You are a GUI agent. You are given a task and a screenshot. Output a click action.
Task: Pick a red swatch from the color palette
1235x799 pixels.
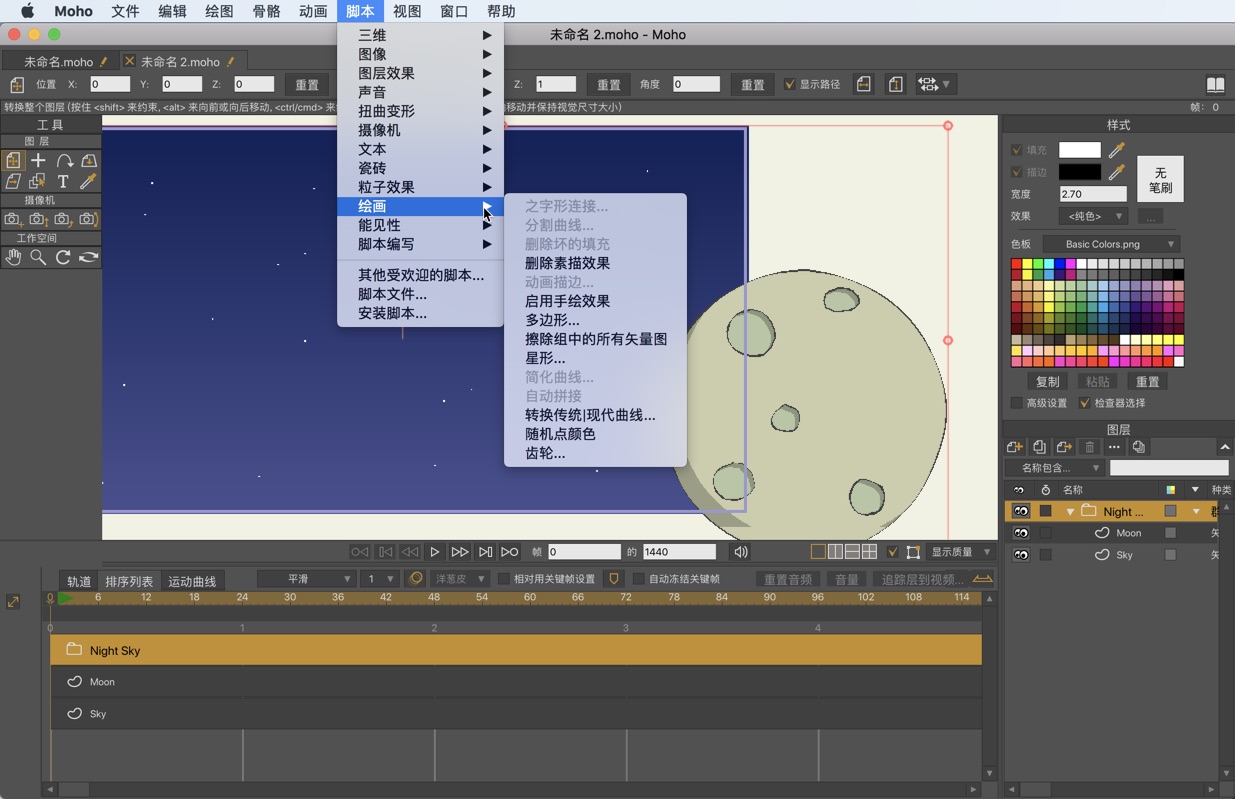(1017, 262)
